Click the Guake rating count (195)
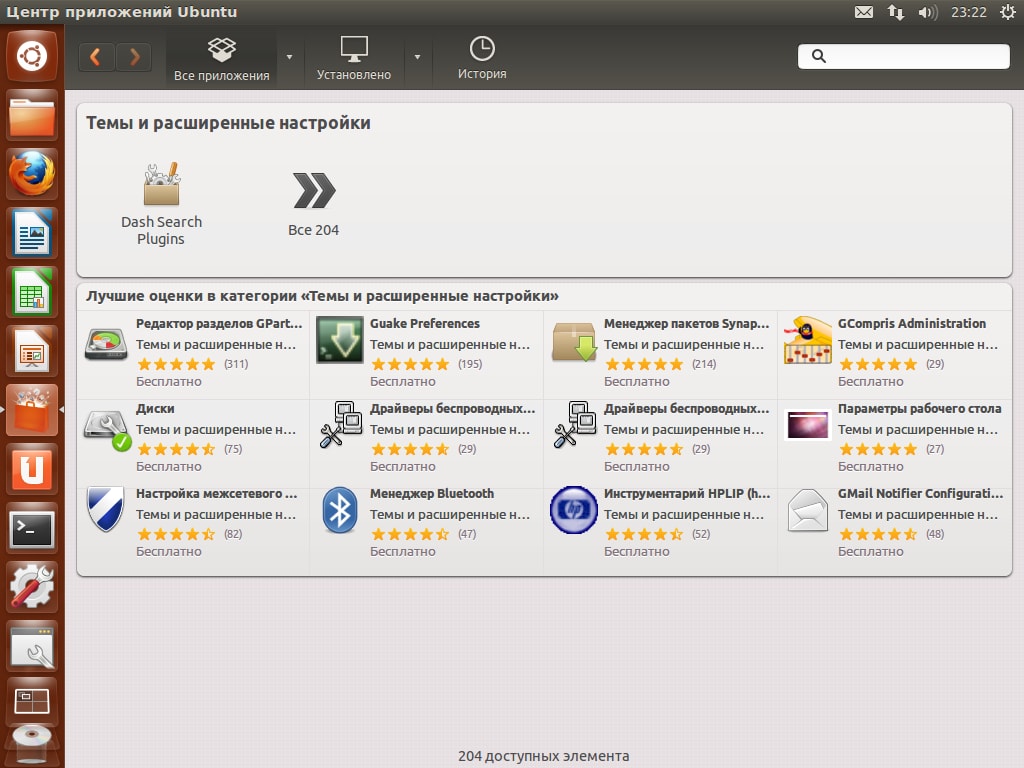The image size is (1024, 768). (x=470, y=364)
